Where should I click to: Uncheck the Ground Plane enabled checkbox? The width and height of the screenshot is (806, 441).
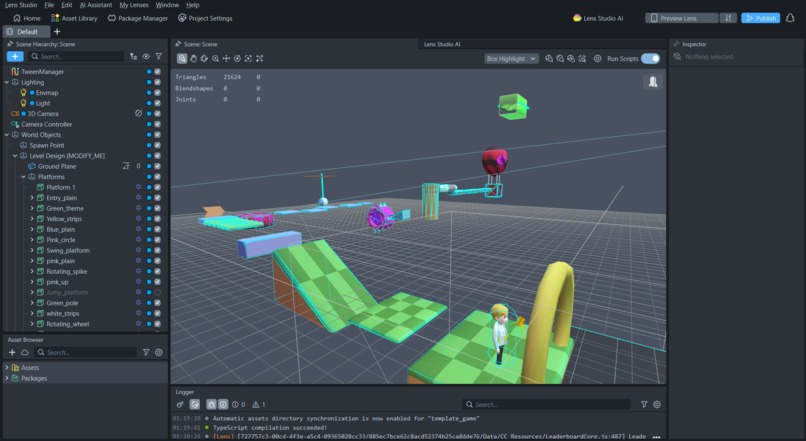point(158,166)
